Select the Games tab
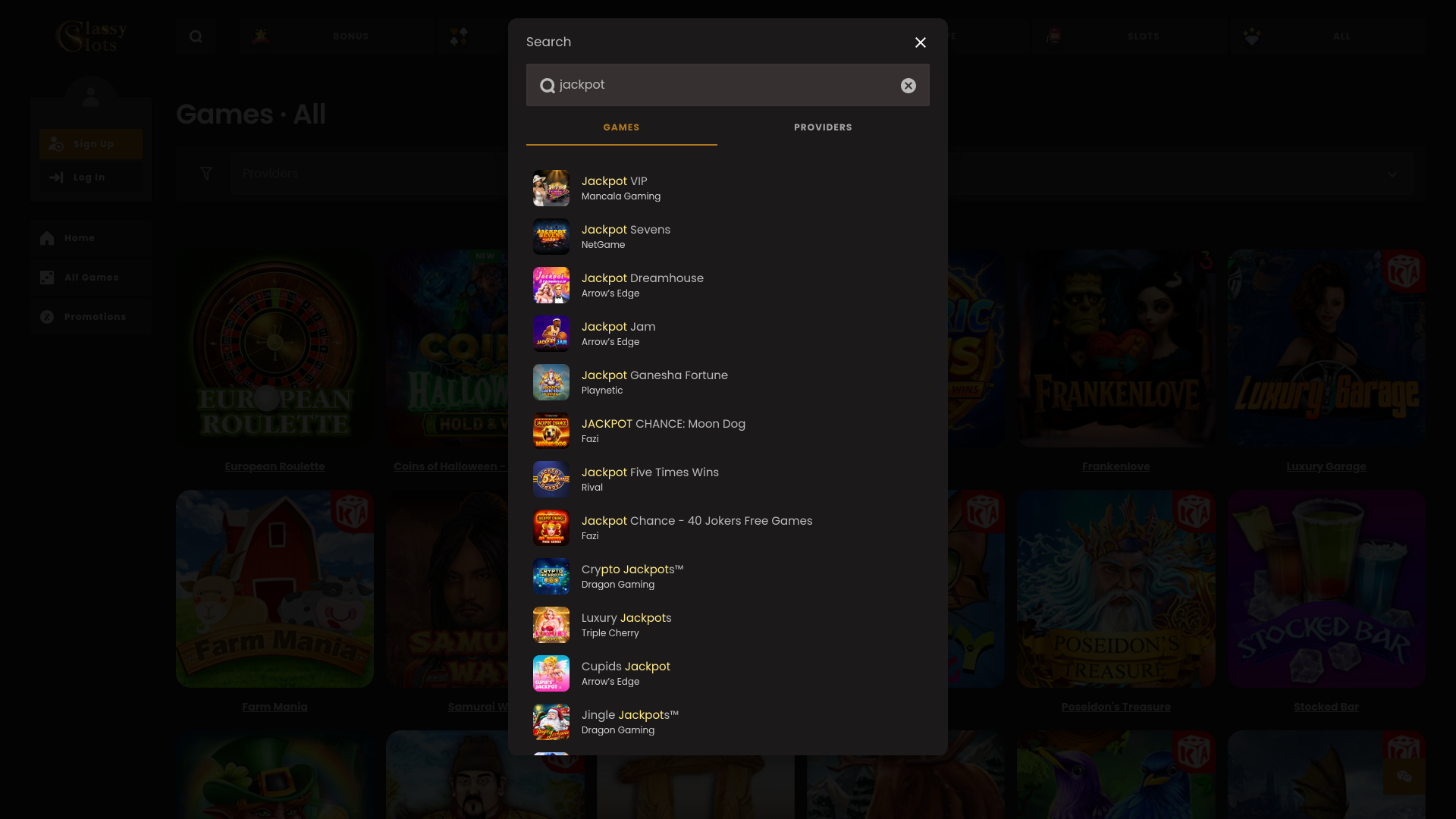1456x819 pixels. [x=621, y=127]
